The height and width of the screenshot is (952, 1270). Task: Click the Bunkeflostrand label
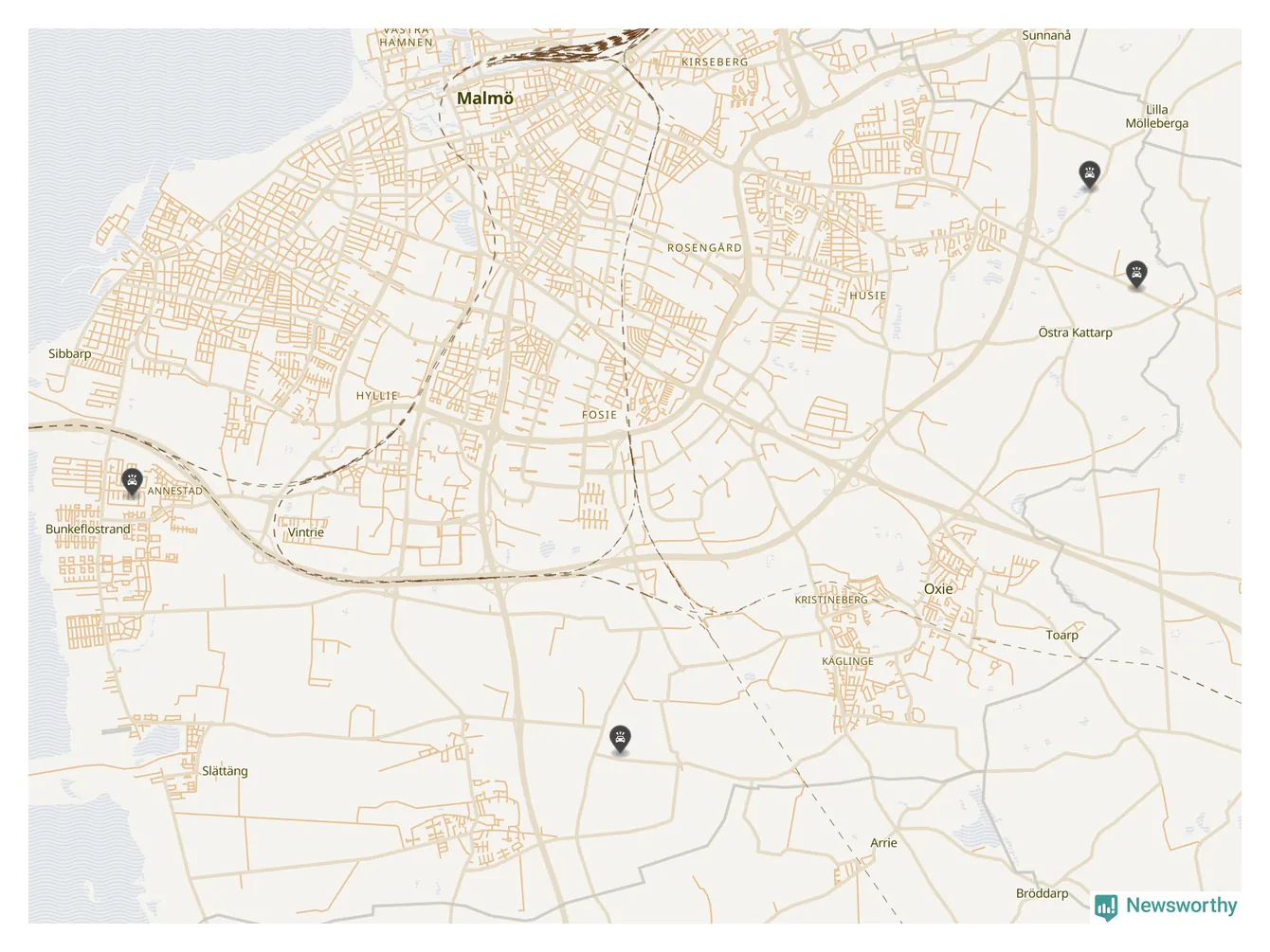click(88, 530)
